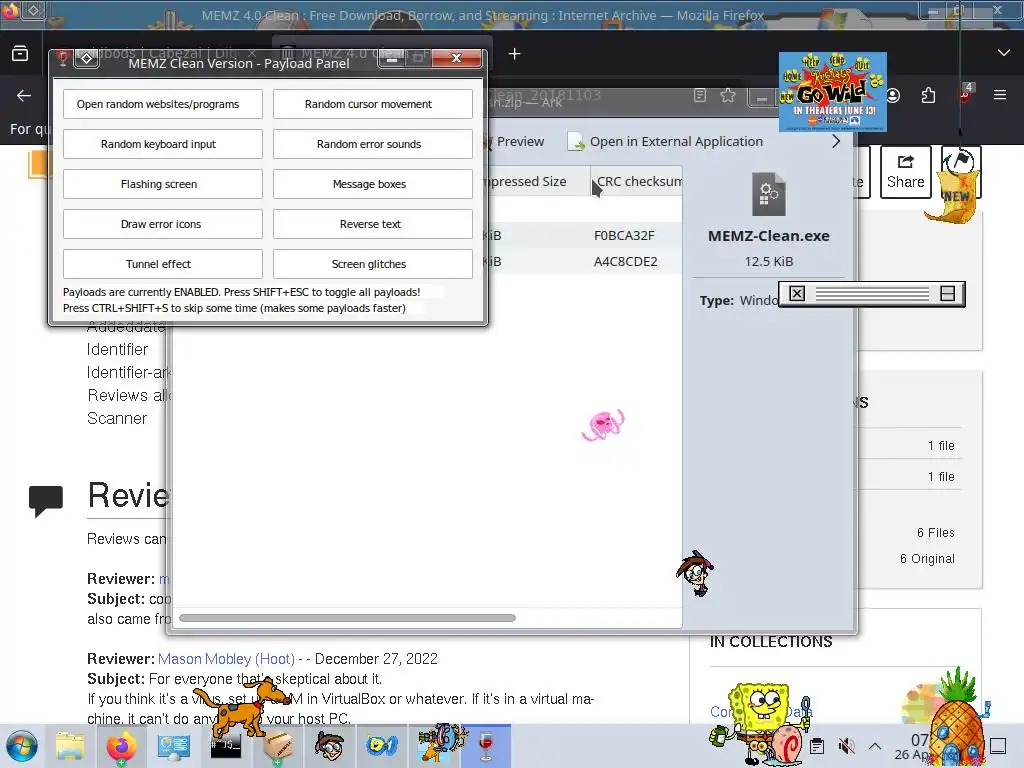
Task: Open the start menu launcher
Action: point(22,746)
